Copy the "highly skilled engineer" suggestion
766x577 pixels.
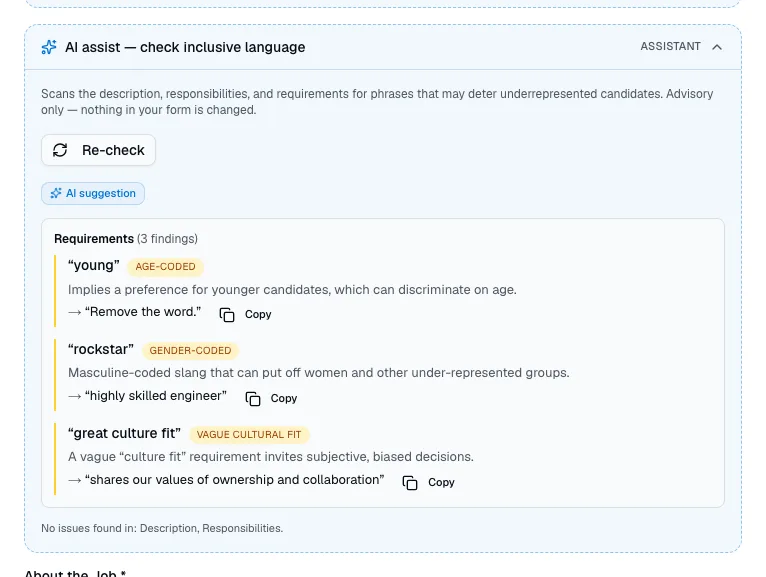click(x=271, y=398)
